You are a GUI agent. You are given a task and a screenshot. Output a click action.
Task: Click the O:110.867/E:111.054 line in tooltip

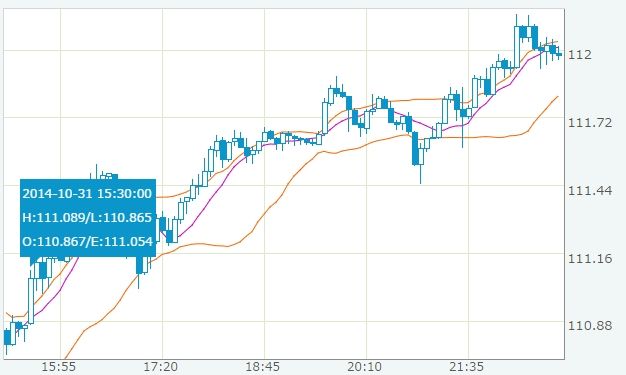pyautogui.click(x=88, y=242)
